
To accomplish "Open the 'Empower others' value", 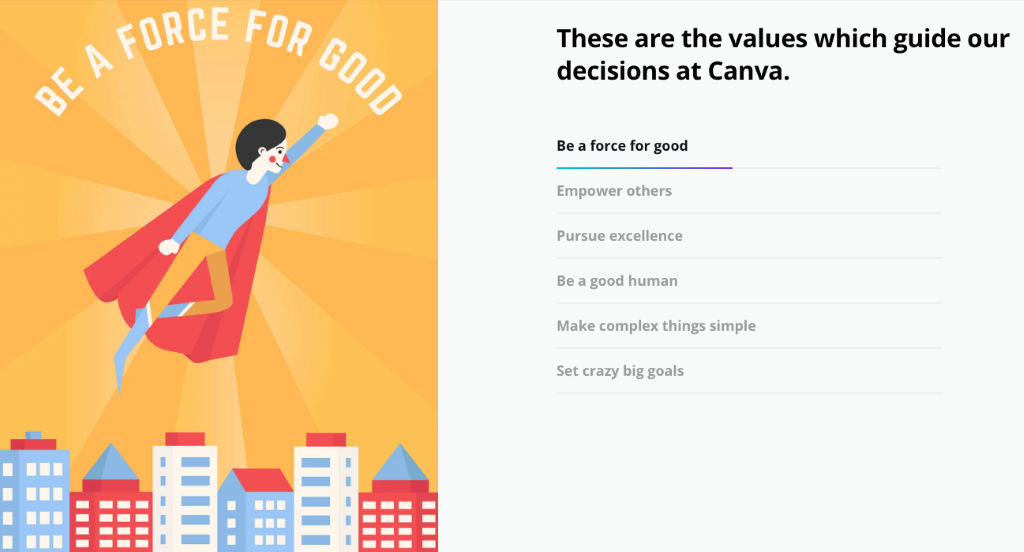I will pos(614,191).
